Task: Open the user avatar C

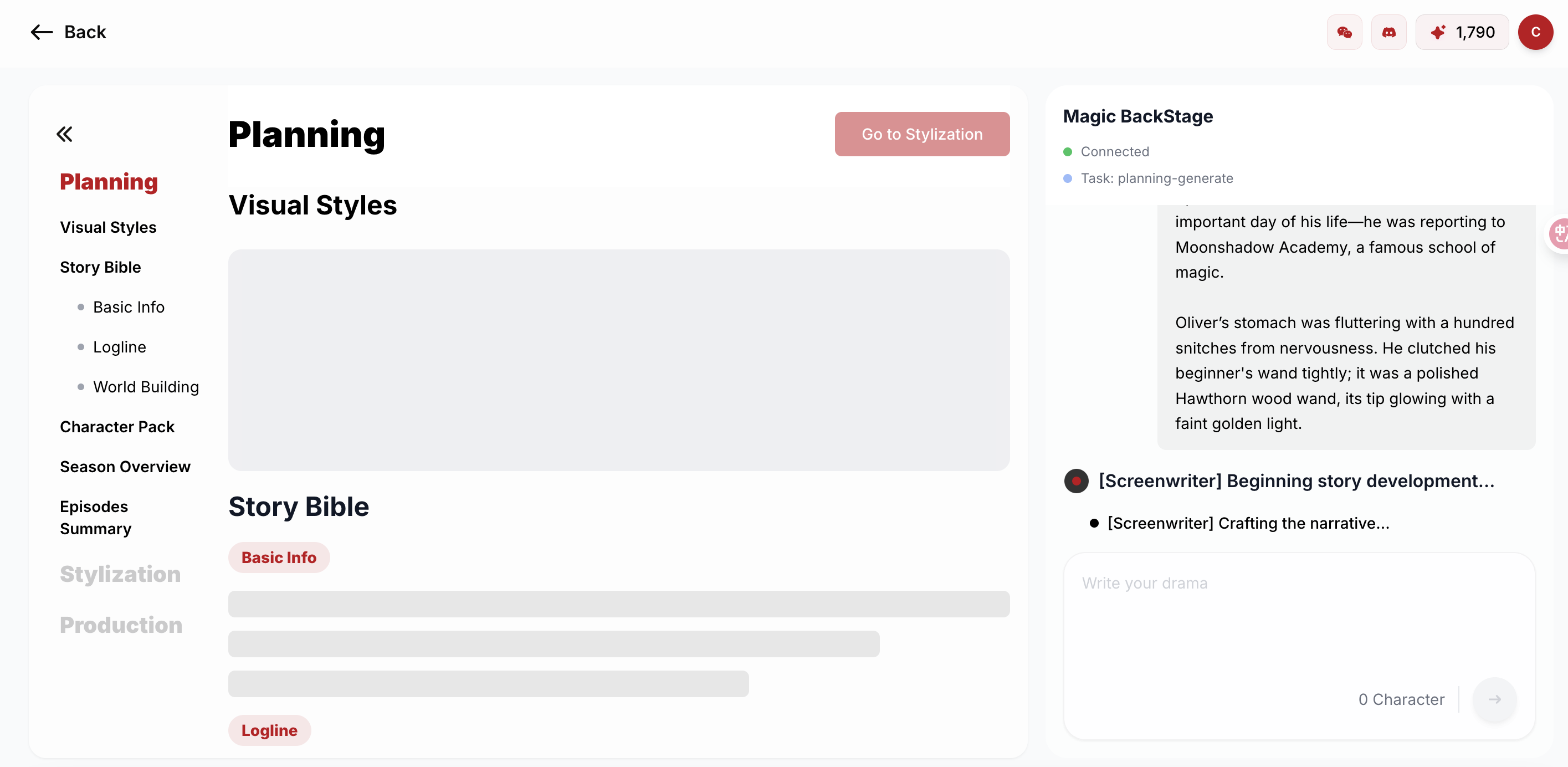Action: pos(1535,32)
